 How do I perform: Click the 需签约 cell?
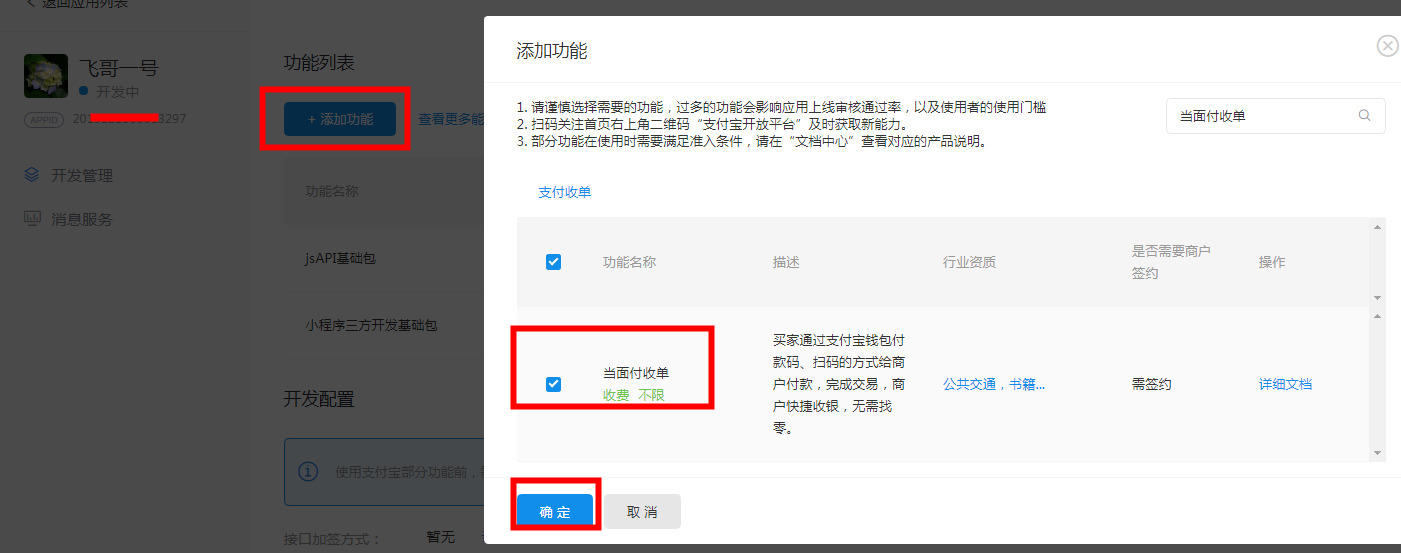click(x=1151, y=384)
